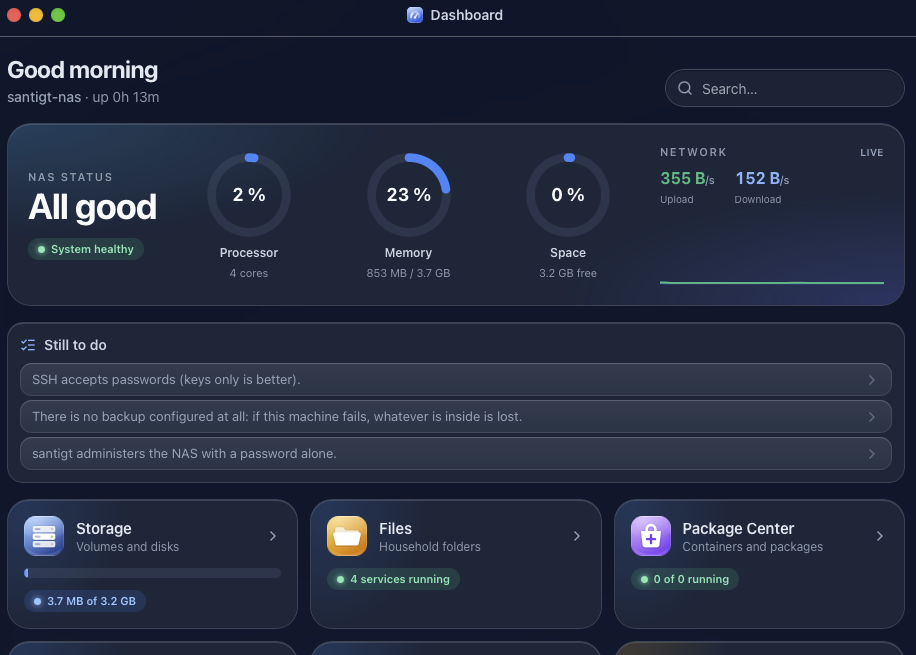Click the yellow window minimize button
Image resolution: width=916 pixels, height=655 pixels.
pyautogui.click(x=36, y=15)
